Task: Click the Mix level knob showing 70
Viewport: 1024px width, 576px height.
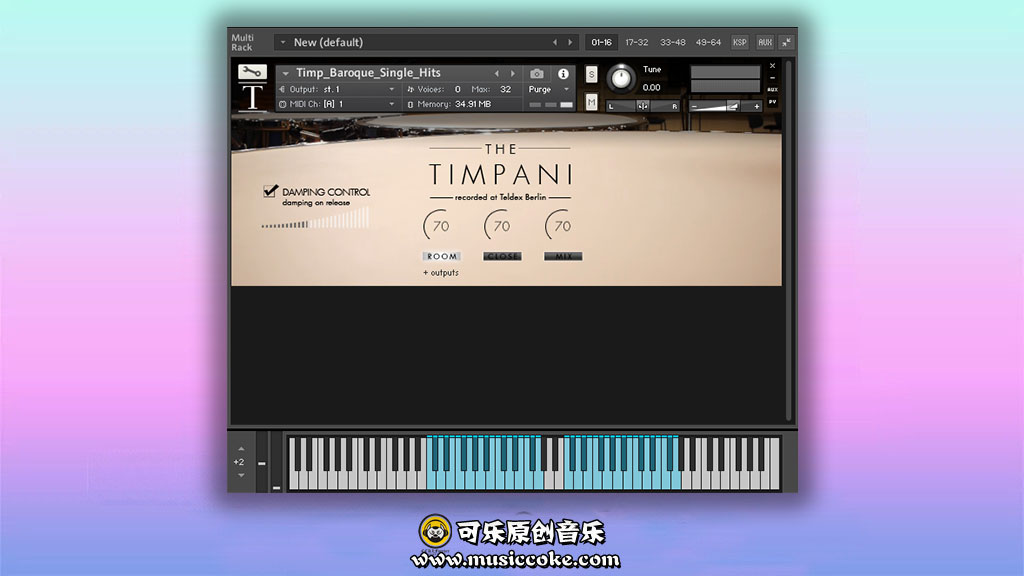Action: [x=560, y=226]
